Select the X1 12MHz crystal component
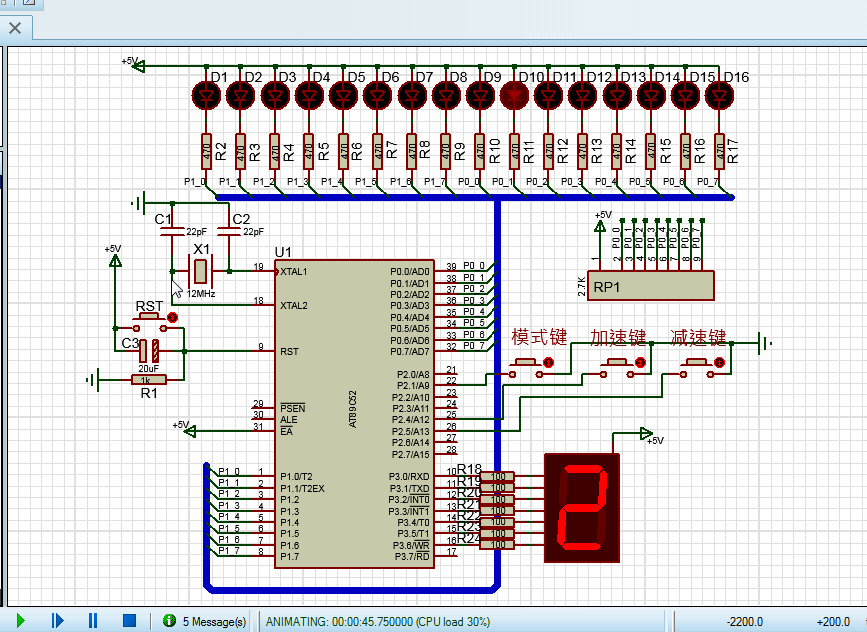The height and width of the screenshot is (632, 867). pyautogui.click(x=200, y=271)
